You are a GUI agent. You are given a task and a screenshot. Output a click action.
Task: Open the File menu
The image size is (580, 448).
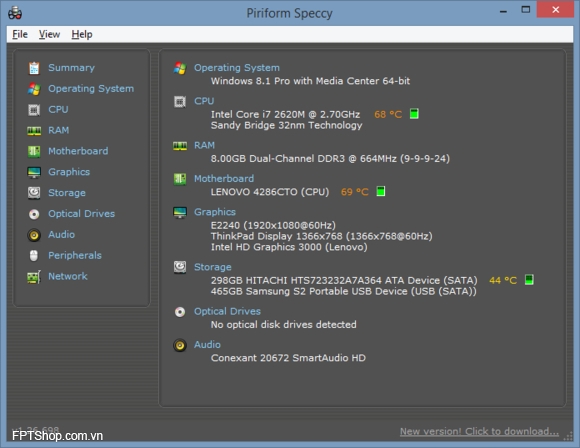click(x=20, y=34)
